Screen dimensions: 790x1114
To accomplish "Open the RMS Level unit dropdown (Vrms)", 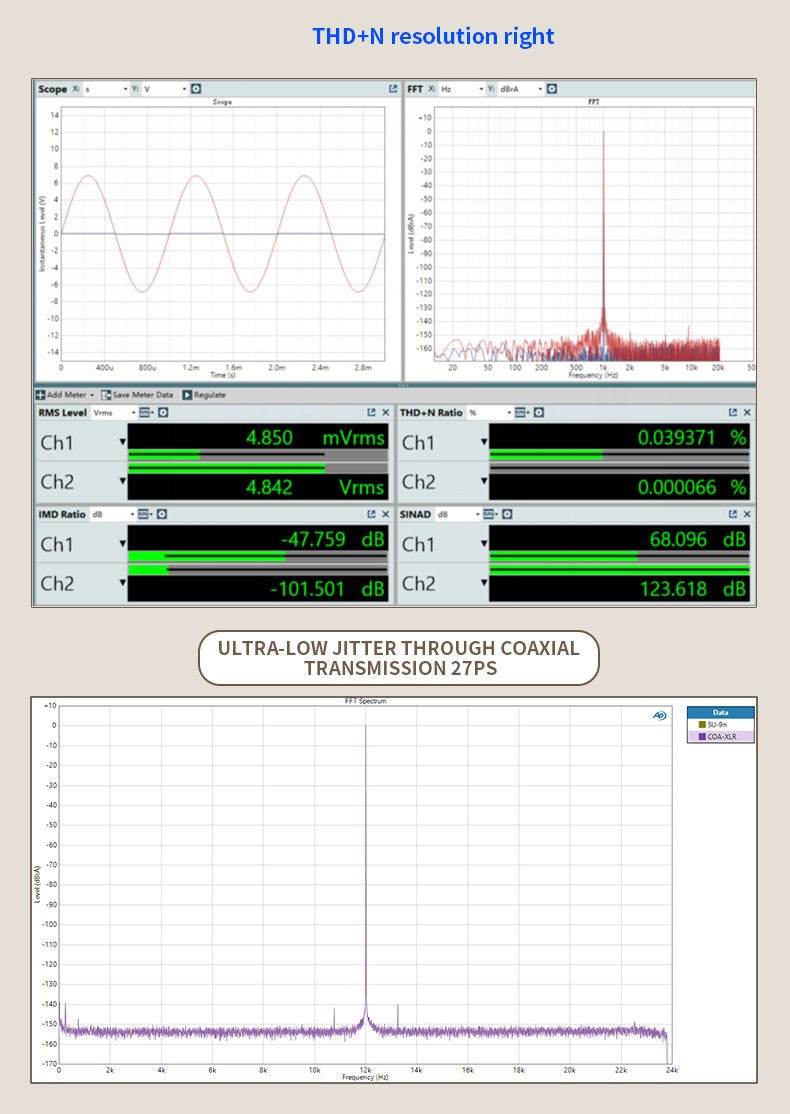I will pos(112,412).
